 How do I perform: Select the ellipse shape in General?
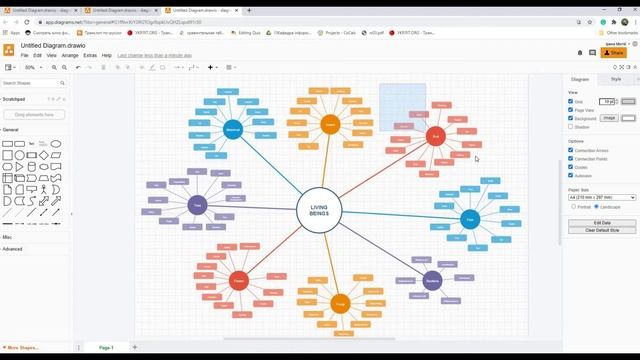(x=56, y=144)
